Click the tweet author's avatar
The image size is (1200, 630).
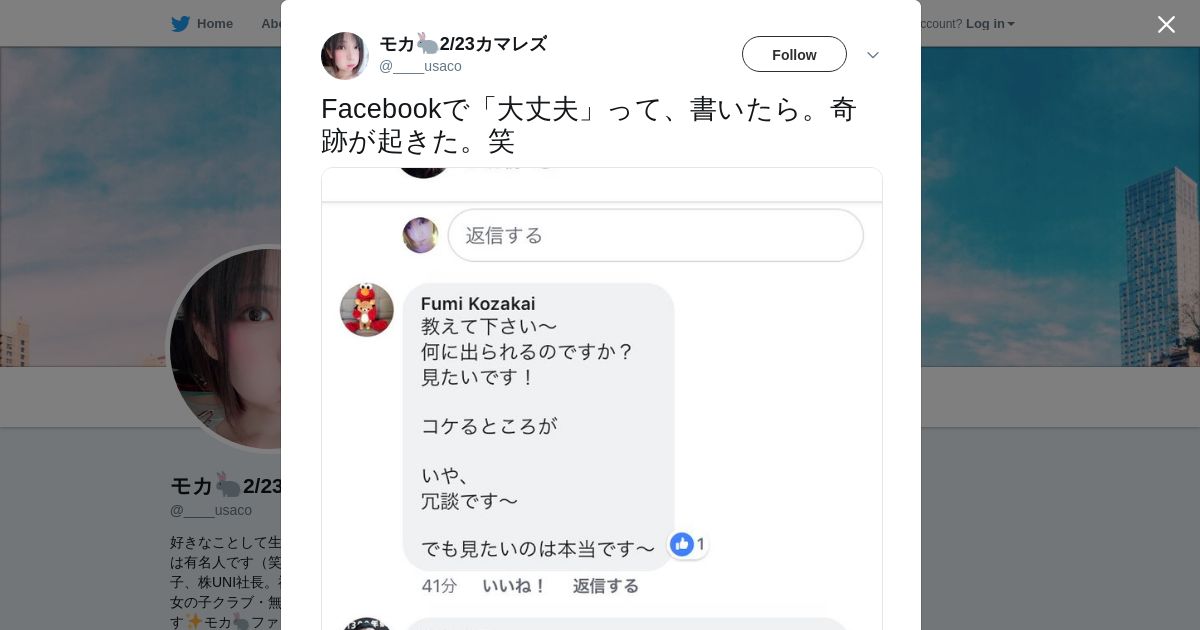click(x=345, y=56)
